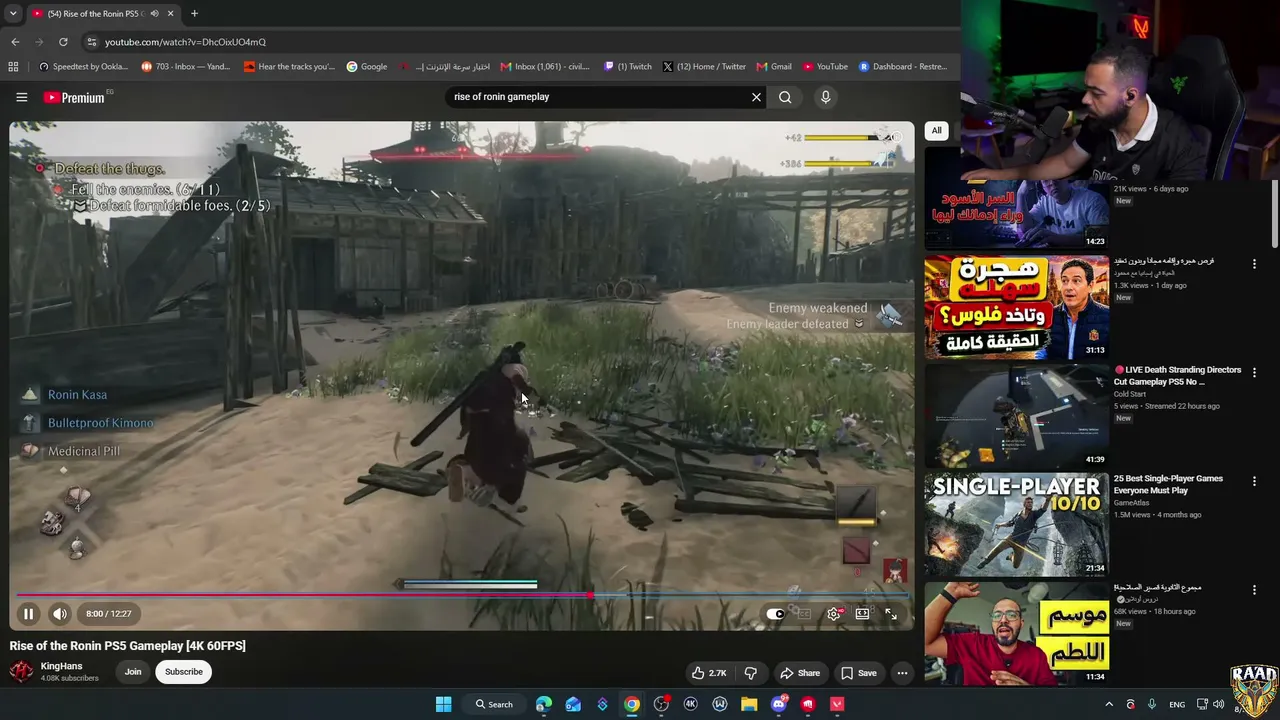
Task: Switch ENG input language in tray
Action: 1177,704
